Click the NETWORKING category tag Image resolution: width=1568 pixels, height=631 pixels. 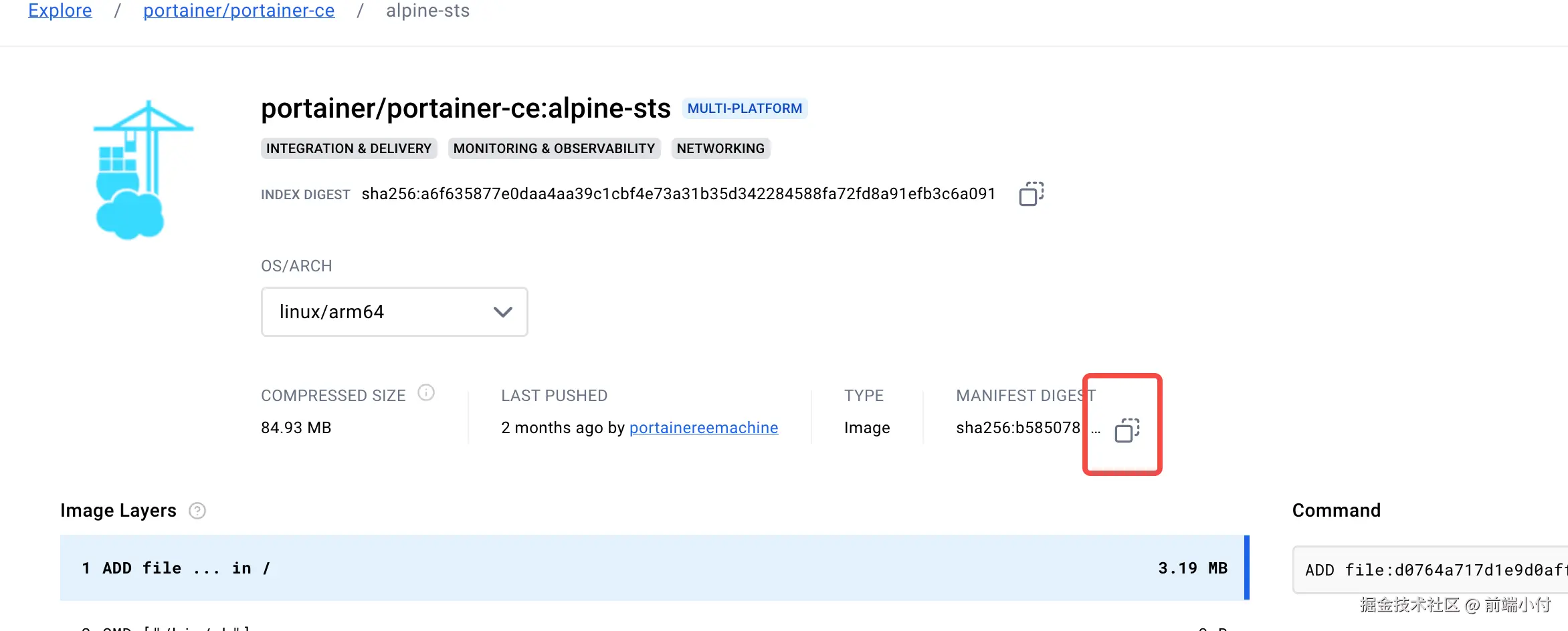point(720,148)
